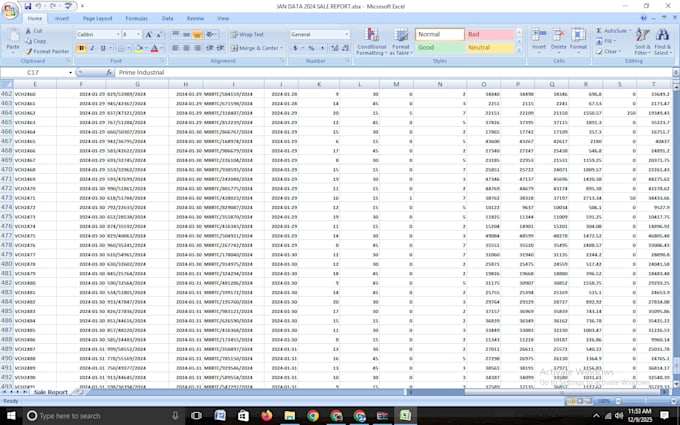The height and width of the screenshot is (425, 680).
Task: Open Sort & Filter menu
Action: click(x=643, y=42)
